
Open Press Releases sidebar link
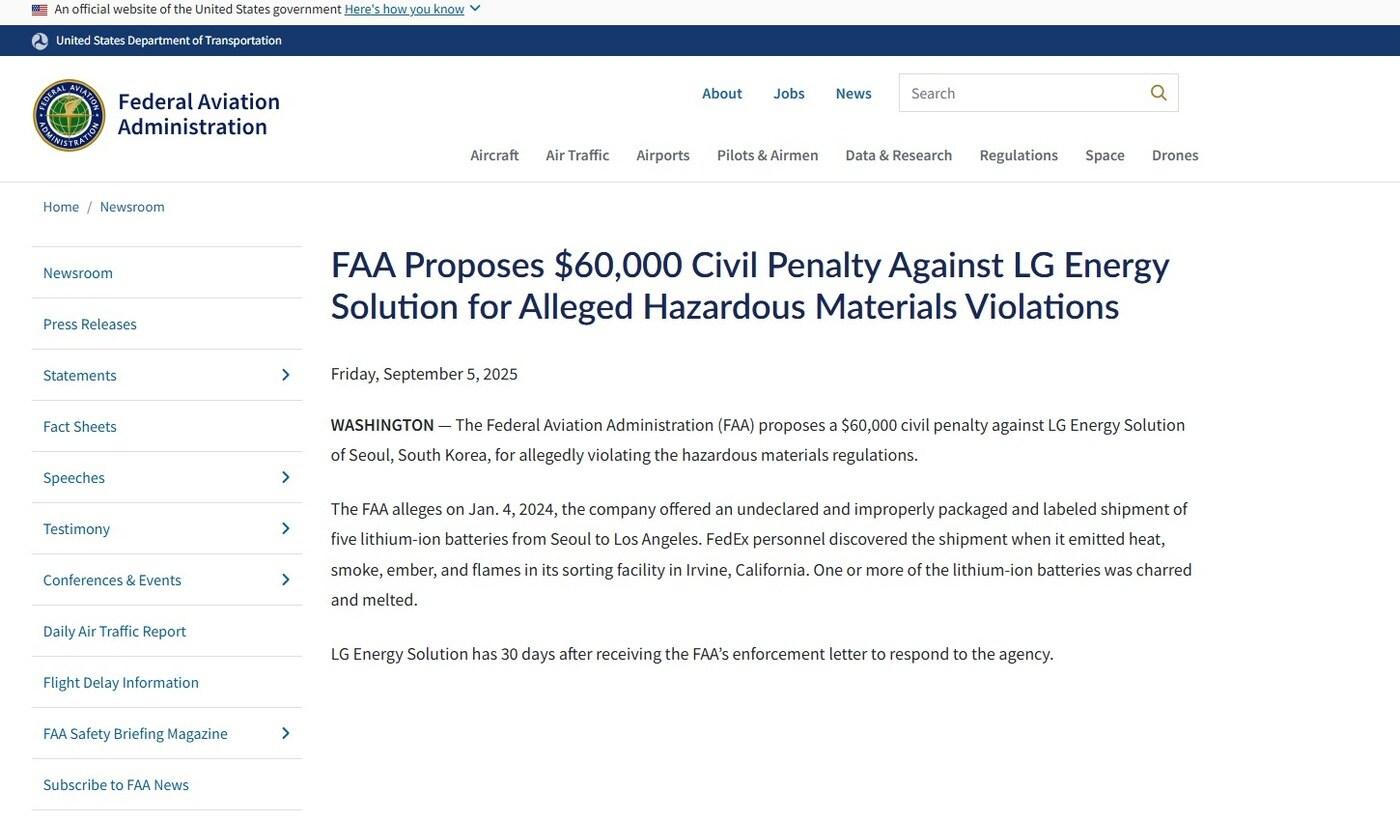90,324
